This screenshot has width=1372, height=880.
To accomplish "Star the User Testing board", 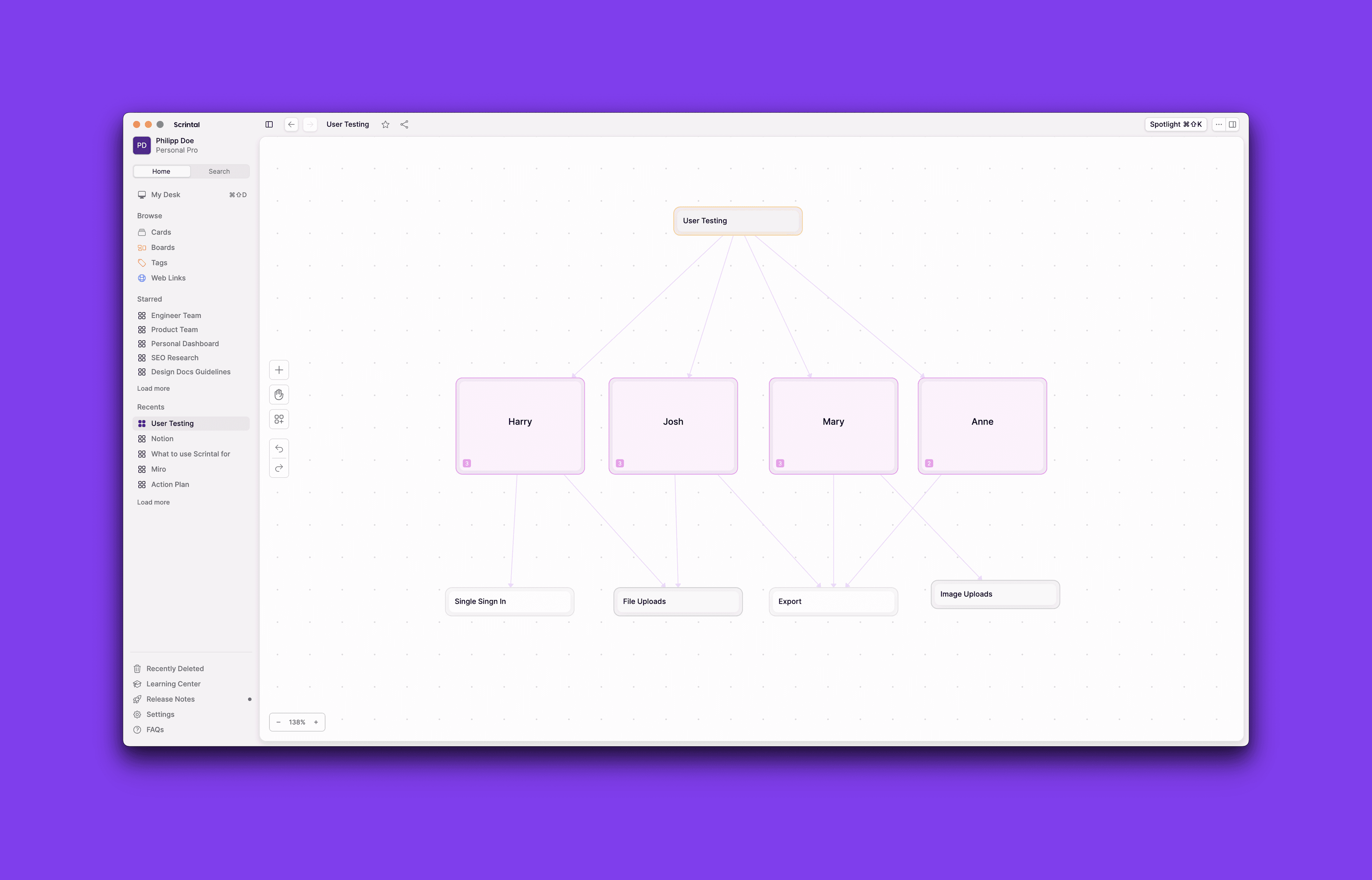I will [x=386, y=125].
